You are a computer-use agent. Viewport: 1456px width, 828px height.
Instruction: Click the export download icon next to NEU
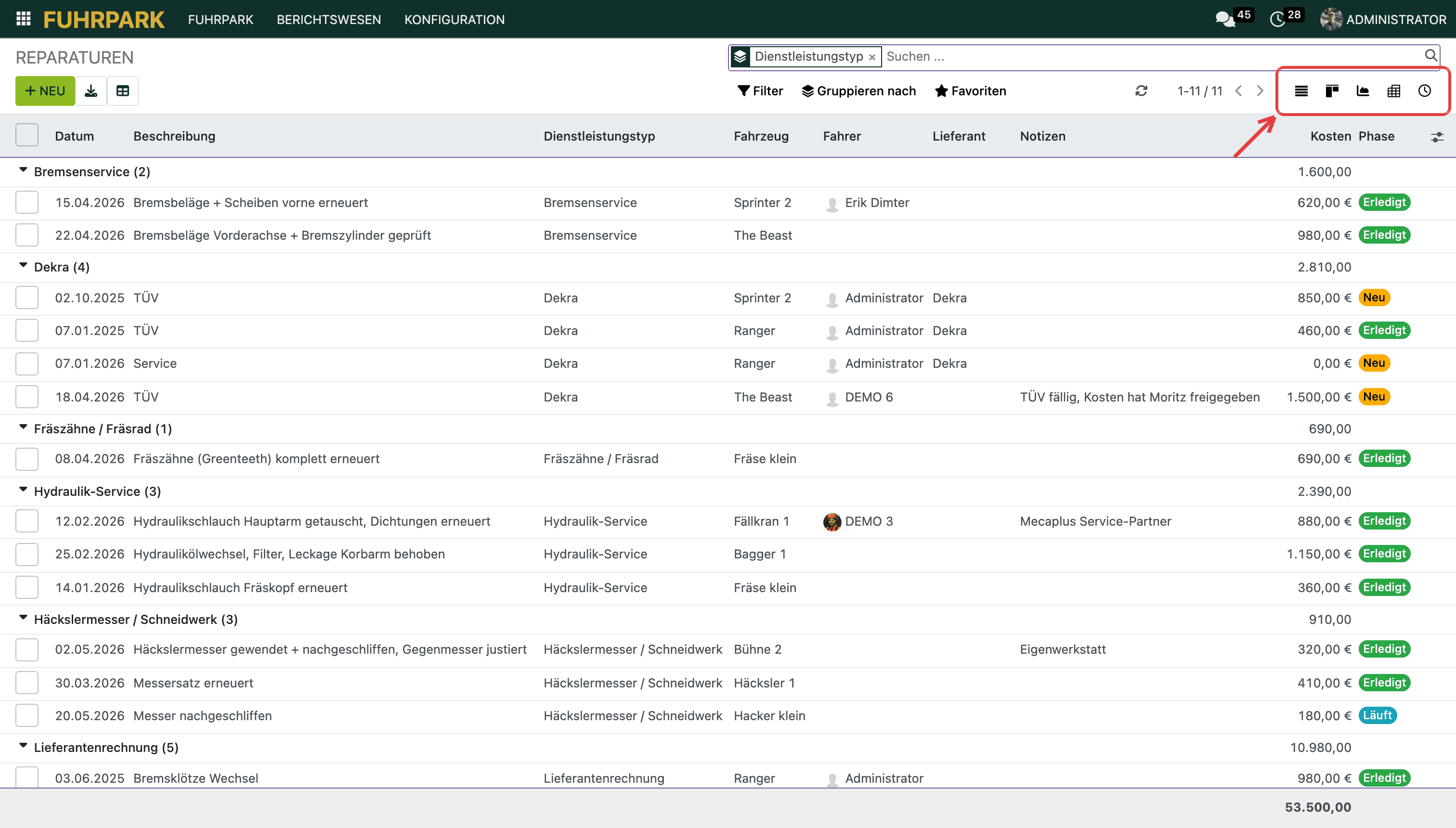pos(91,91)
